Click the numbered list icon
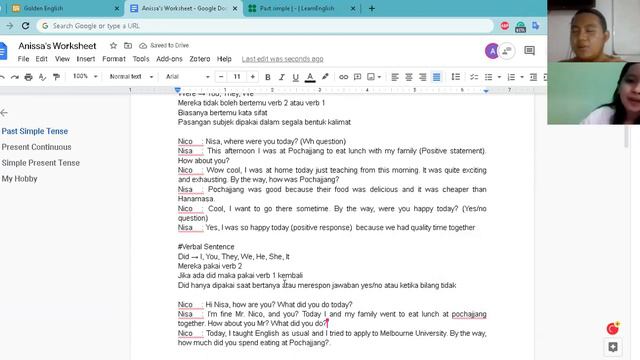Screen dimensions: 640x360 pyautogui.click(x=511, y=77)
